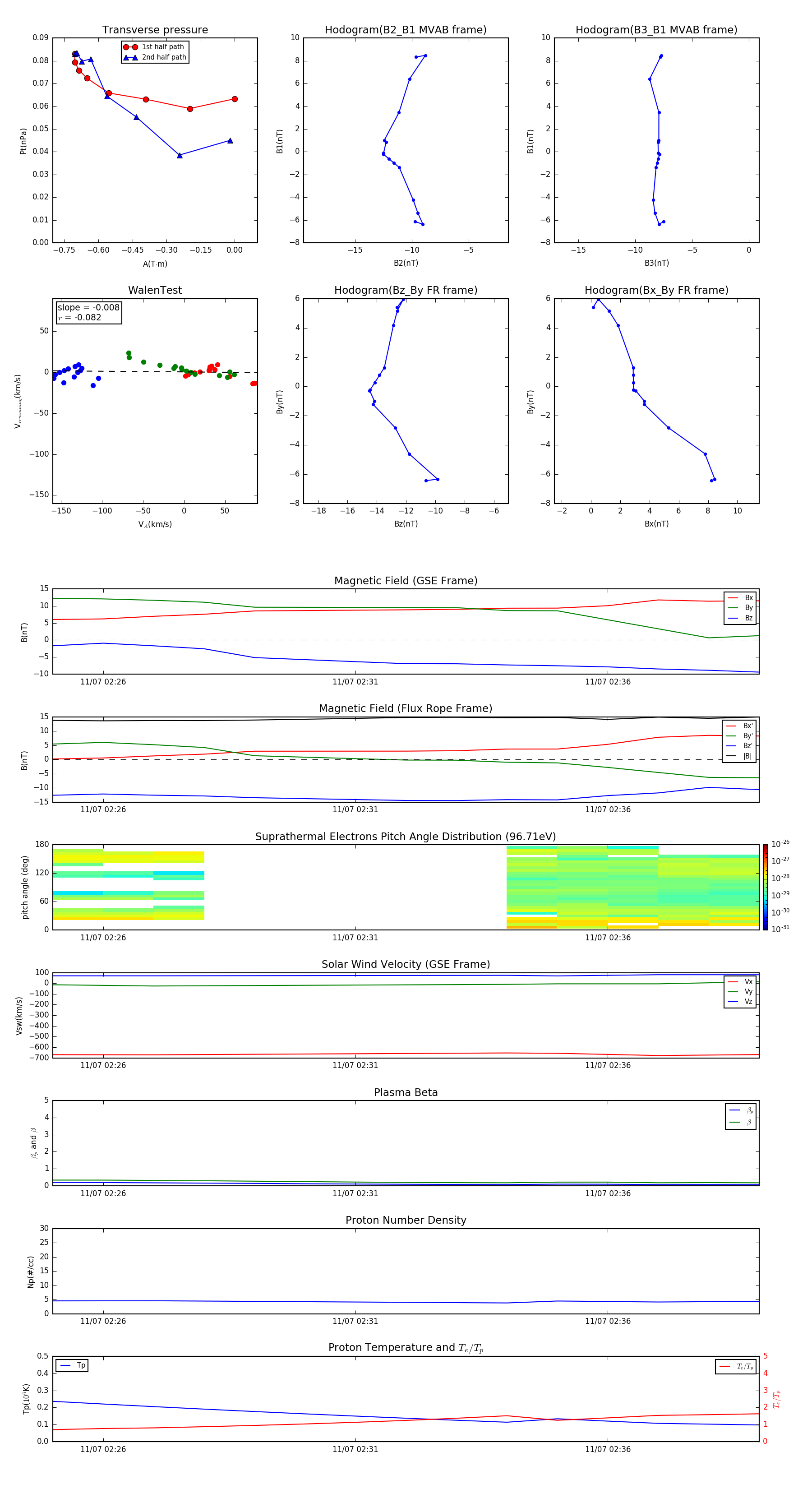Image resolution: width=812 pixels, height=1489 pixels.
Task: Click the 'WalenTest' plot title
Action: coord(155,290)
